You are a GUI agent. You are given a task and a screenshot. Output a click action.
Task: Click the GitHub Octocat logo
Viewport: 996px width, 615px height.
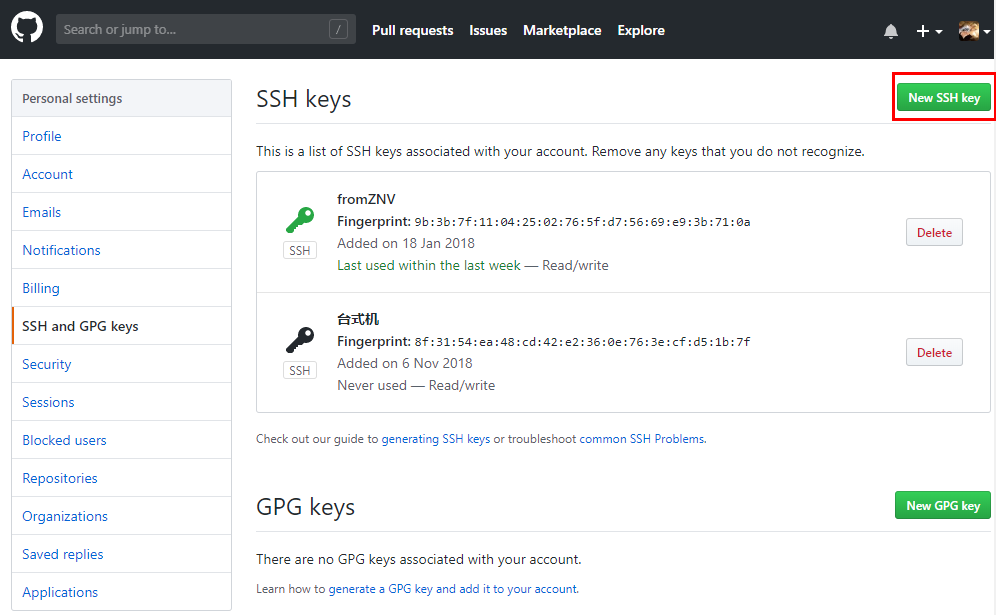pyautogui.click(x=27, y=28)
